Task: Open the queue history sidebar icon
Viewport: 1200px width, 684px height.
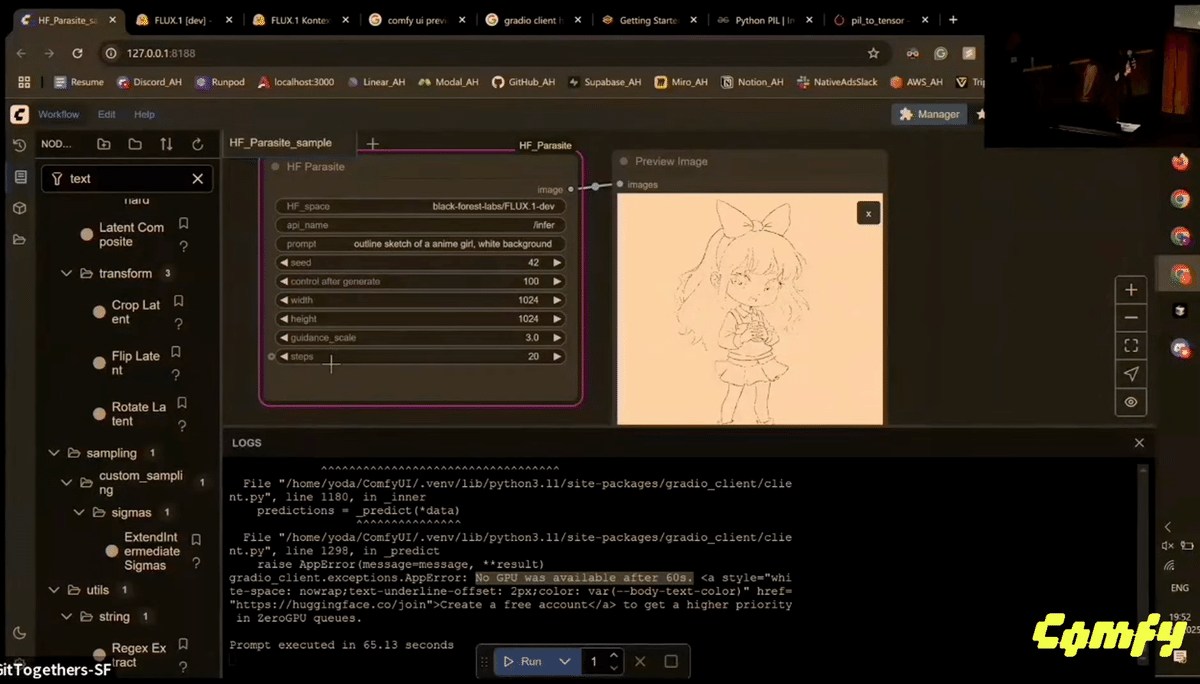Action: (x=19, y=145)
